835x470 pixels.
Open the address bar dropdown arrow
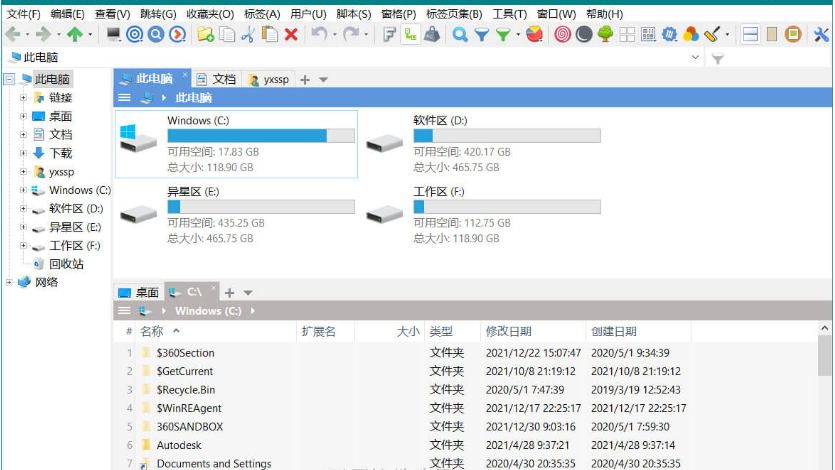pos(697,59)
